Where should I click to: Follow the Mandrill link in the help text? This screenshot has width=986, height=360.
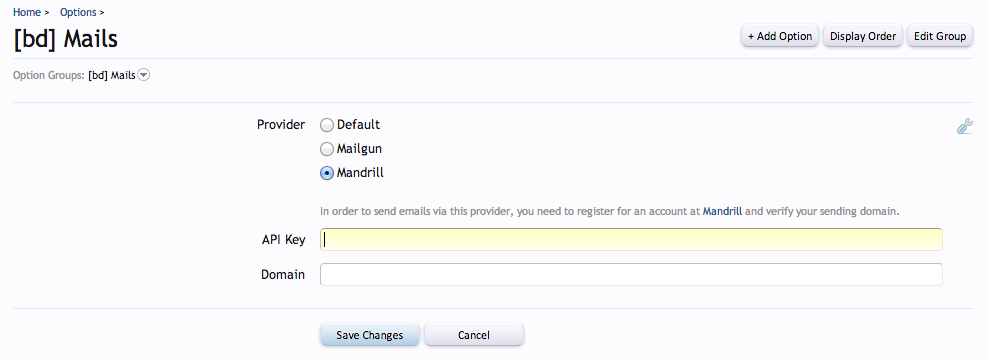pos(723,211)
